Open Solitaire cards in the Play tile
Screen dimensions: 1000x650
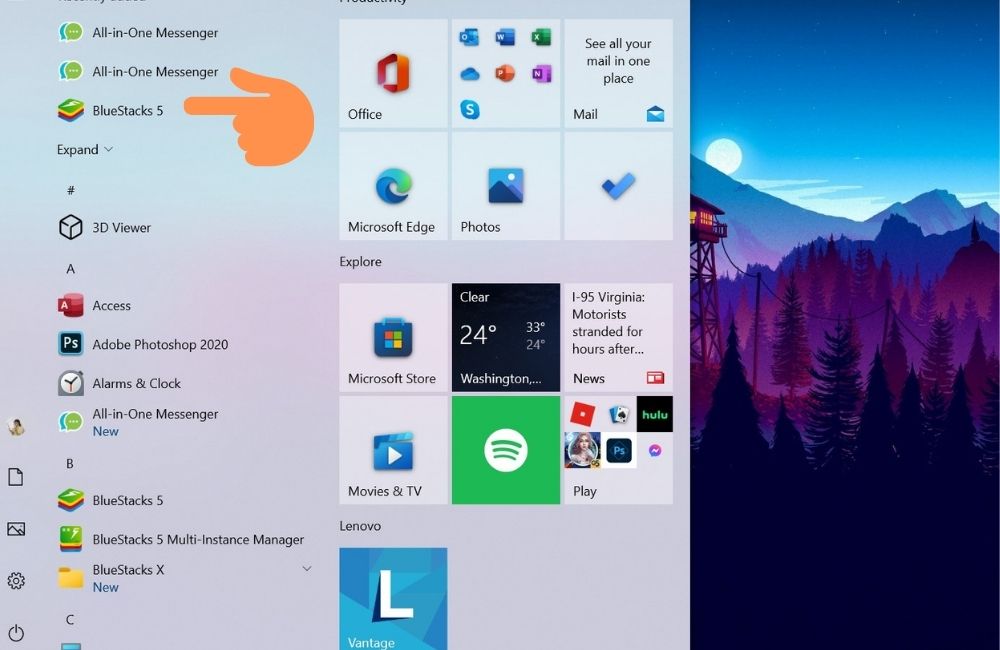[x=619, y=415]
